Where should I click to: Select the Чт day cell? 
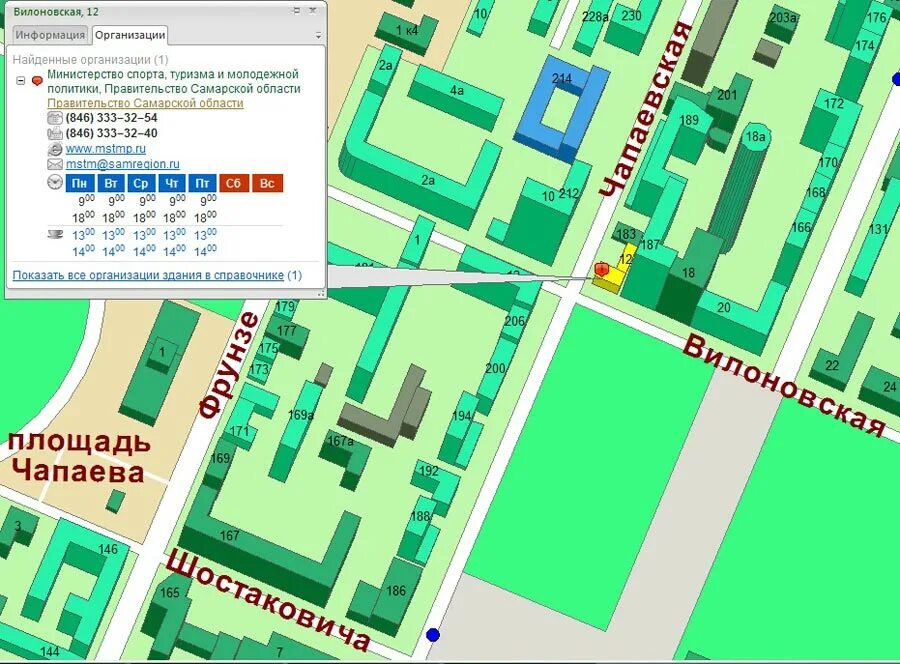172,183
